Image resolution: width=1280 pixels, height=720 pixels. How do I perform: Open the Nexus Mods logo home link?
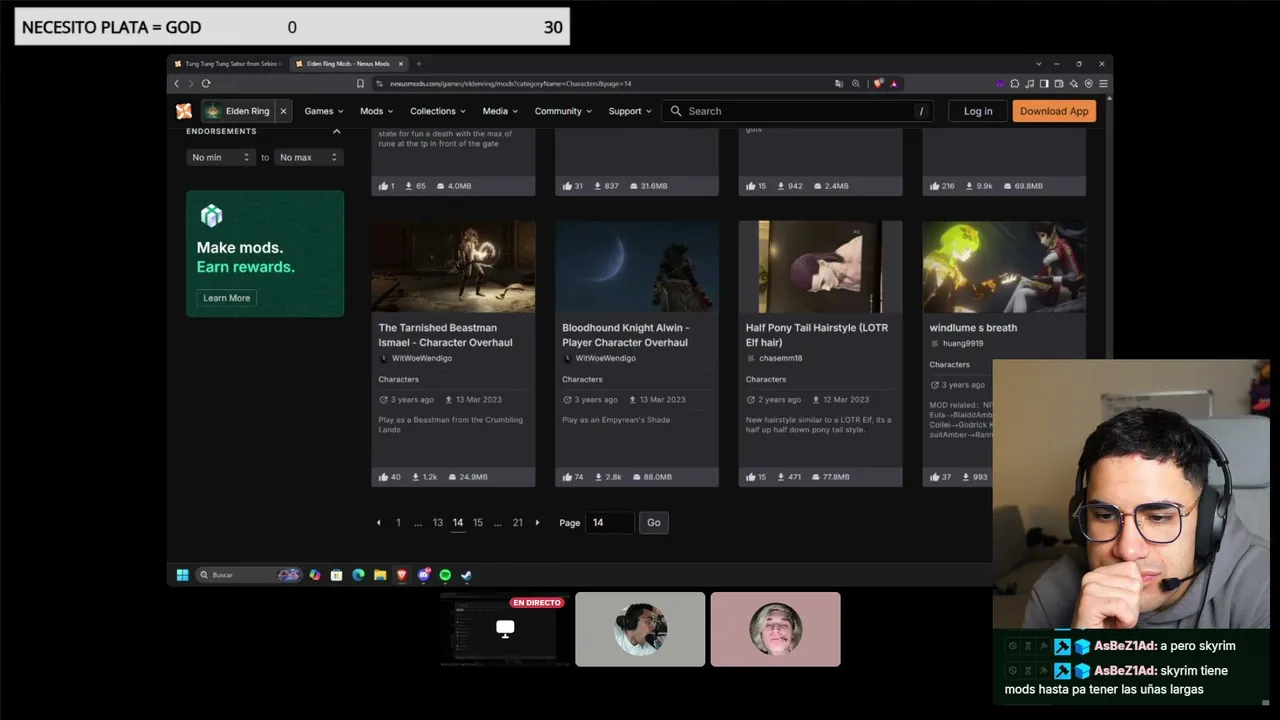tap(184, 111)
